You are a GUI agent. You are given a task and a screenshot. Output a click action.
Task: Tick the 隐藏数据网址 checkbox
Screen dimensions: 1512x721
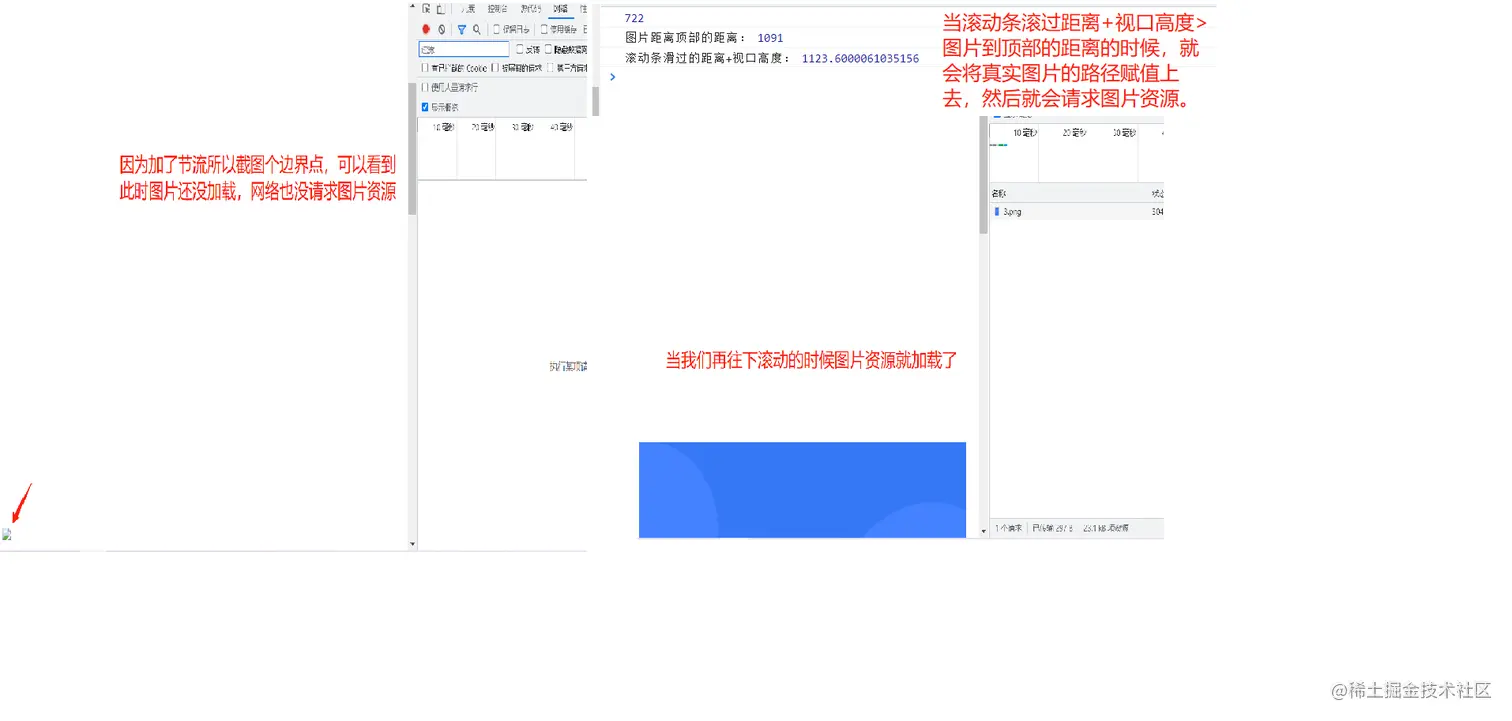coord(549,49)
